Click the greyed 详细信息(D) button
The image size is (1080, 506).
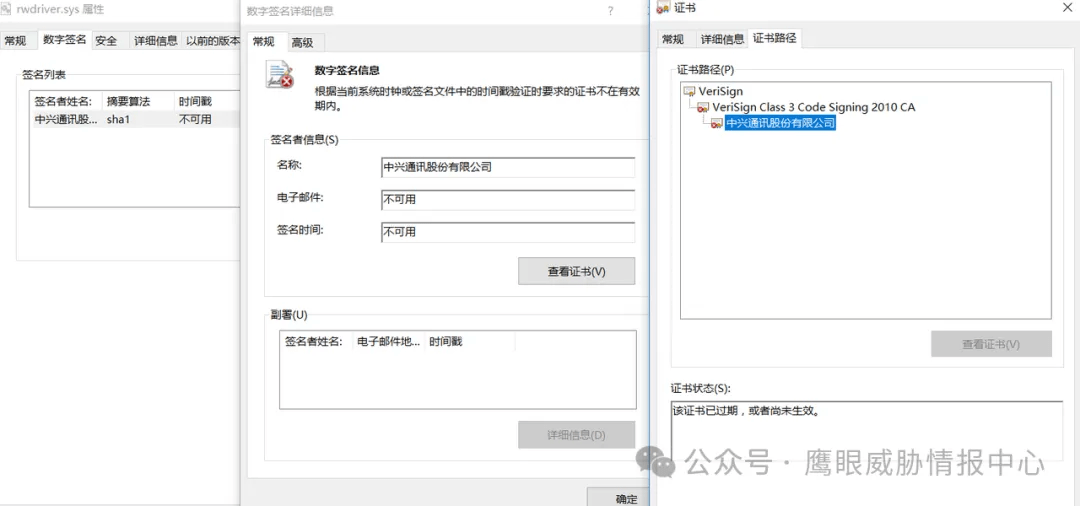(x=577, y=435)
